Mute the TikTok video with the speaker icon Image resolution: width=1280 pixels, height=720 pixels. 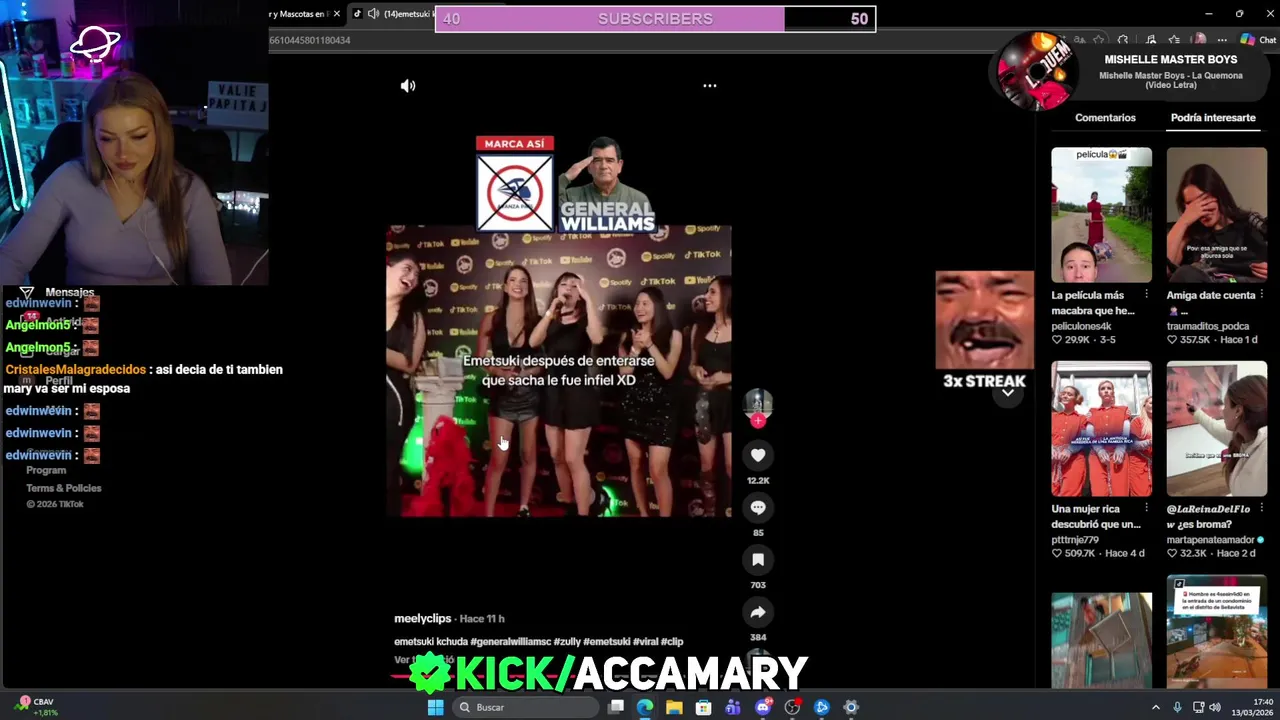pyautogui.click(x=408, y=86)
